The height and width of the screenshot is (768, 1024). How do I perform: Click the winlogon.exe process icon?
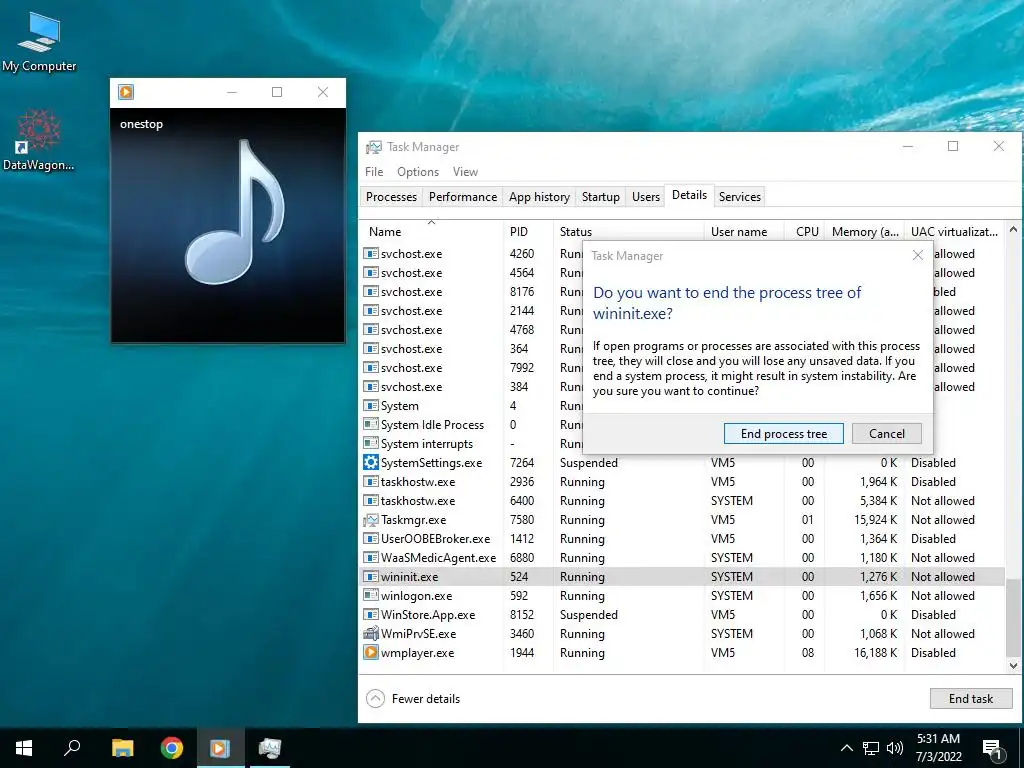click(x=371, y=596)
